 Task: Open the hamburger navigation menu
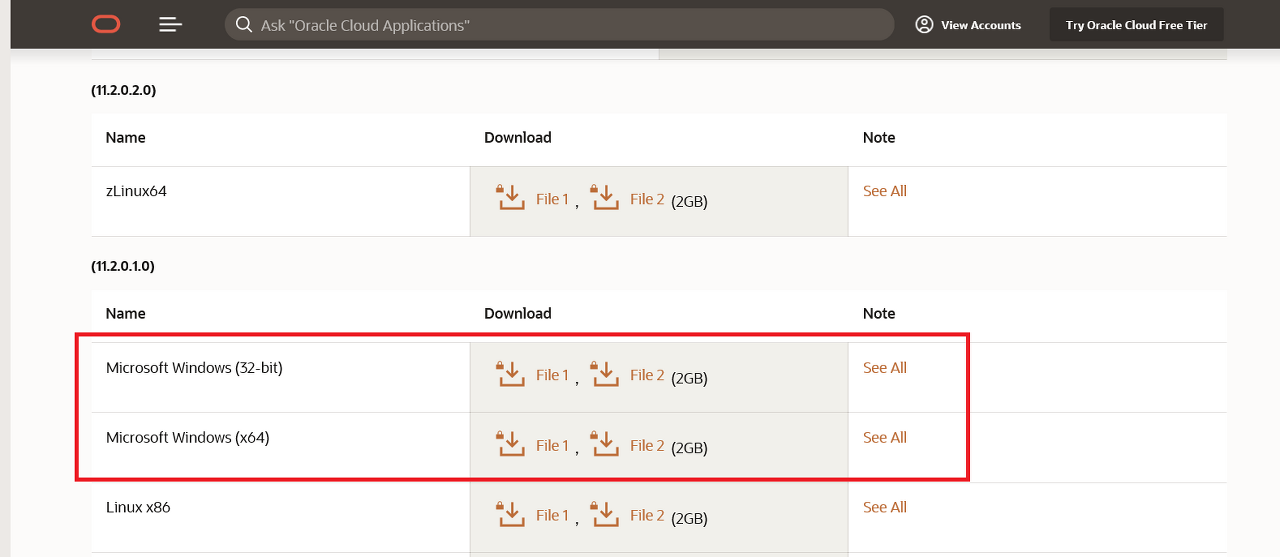tap(171, 24)
